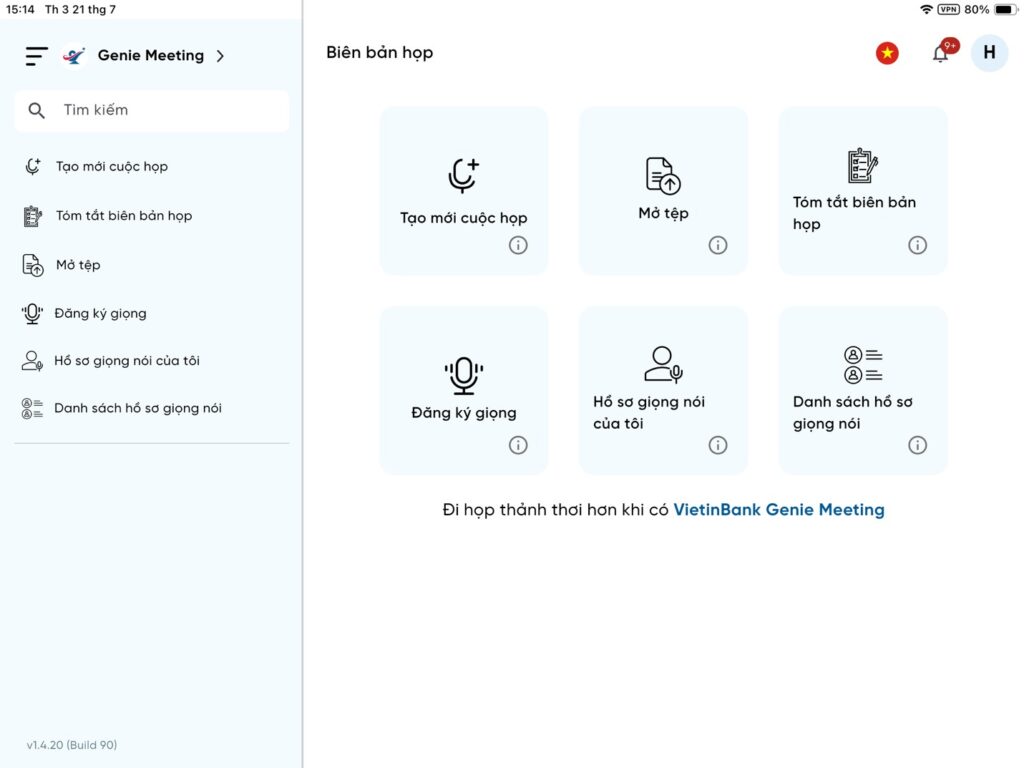Select Tạo mới cuộc họp in sidebar
The height and width of the screenshot is (768, 1024).
[x=152, y=167]
